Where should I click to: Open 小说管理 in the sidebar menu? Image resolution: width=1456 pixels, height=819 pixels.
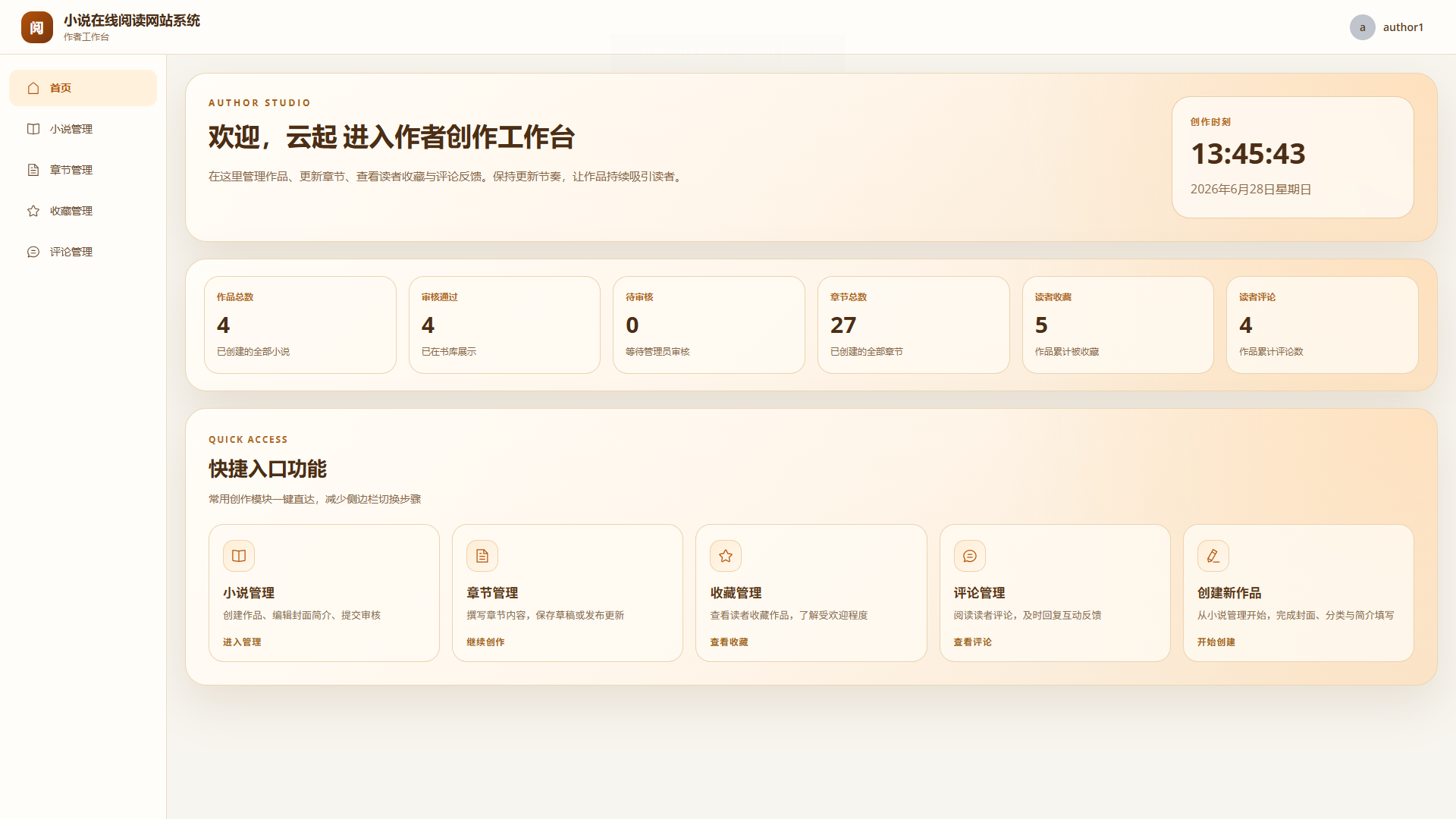pyautogui.click(x=83, y=129)
